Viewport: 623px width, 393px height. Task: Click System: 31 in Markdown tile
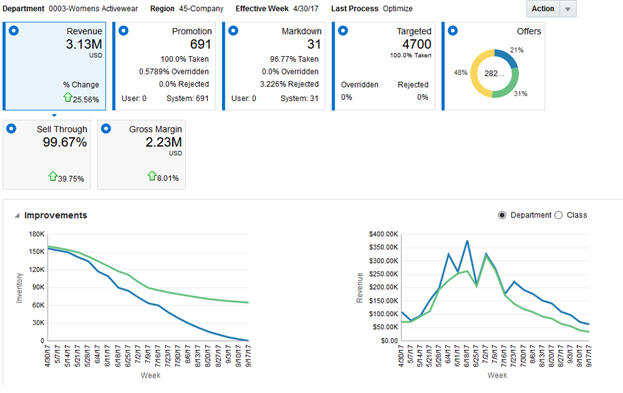tap(300, 98)
